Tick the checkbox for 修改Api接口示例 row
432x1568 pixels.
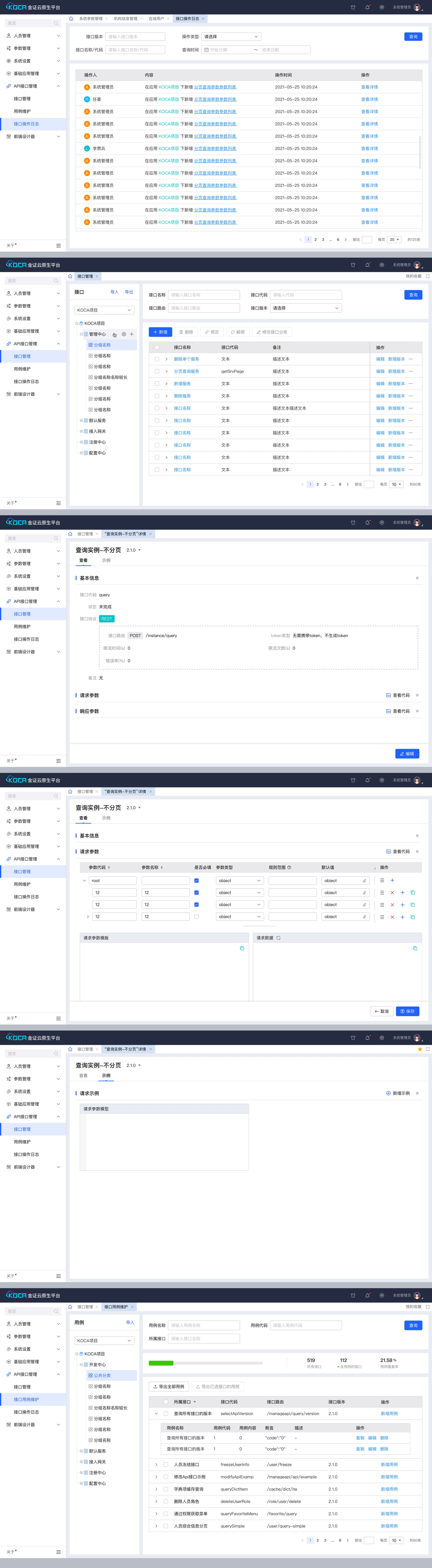166,1477
